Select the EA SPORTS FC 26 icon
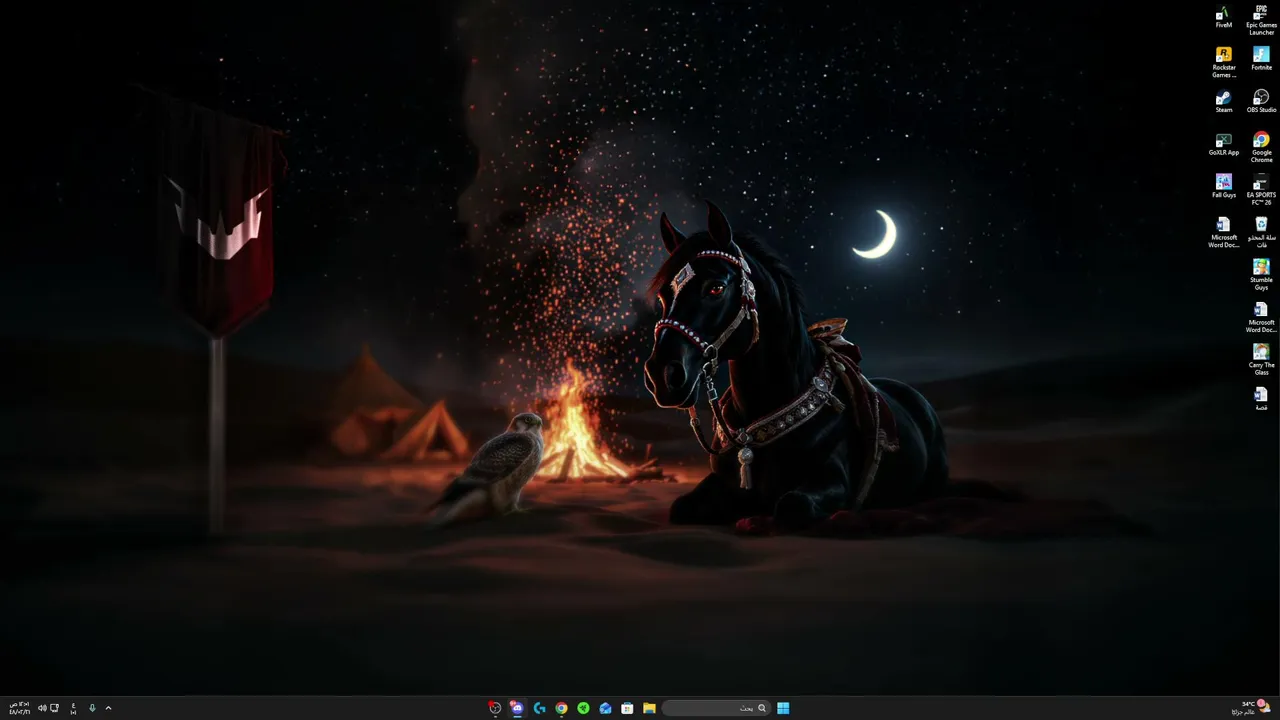The image size is (1280, 720). coord(1261,190)
